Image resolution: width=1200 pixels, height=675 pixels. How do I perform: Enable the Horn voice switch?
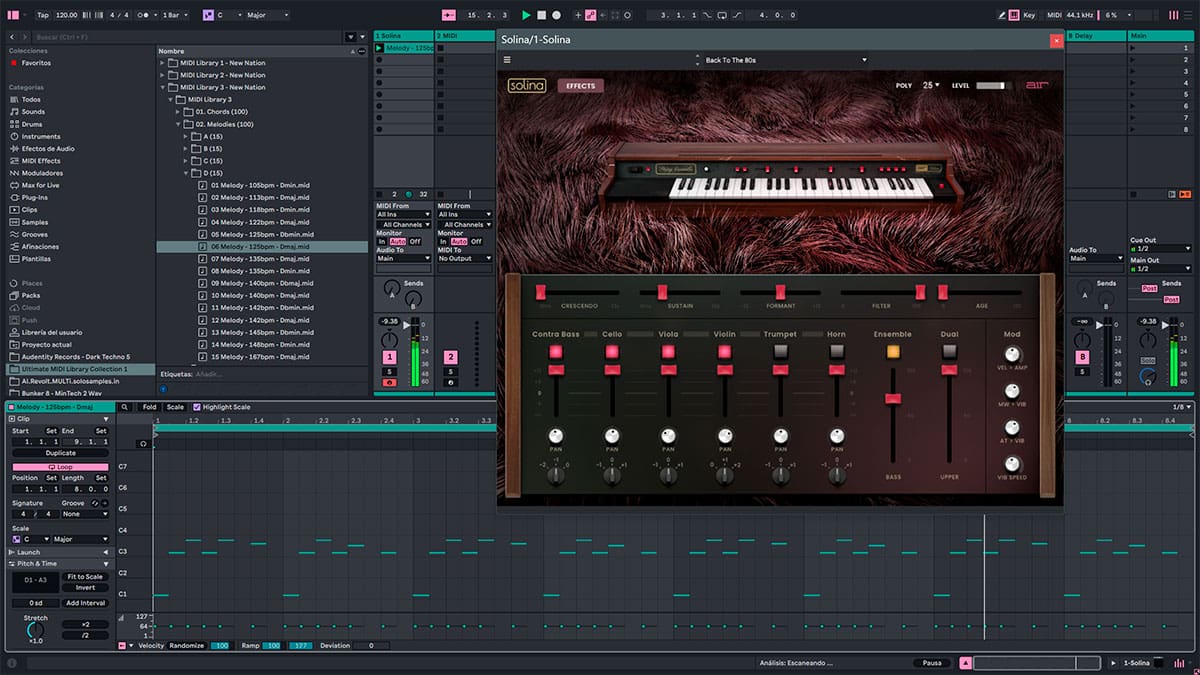pos(836,351)
